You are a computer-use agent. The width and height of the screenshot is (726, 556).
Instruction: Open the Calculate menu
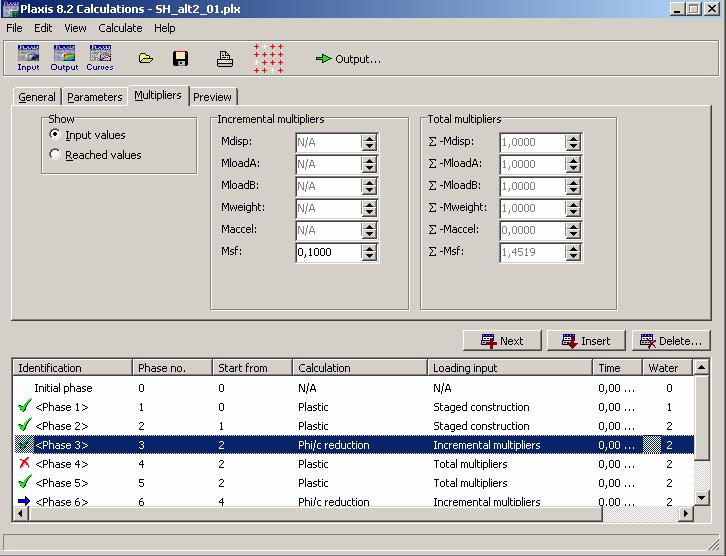click(120, 28)
